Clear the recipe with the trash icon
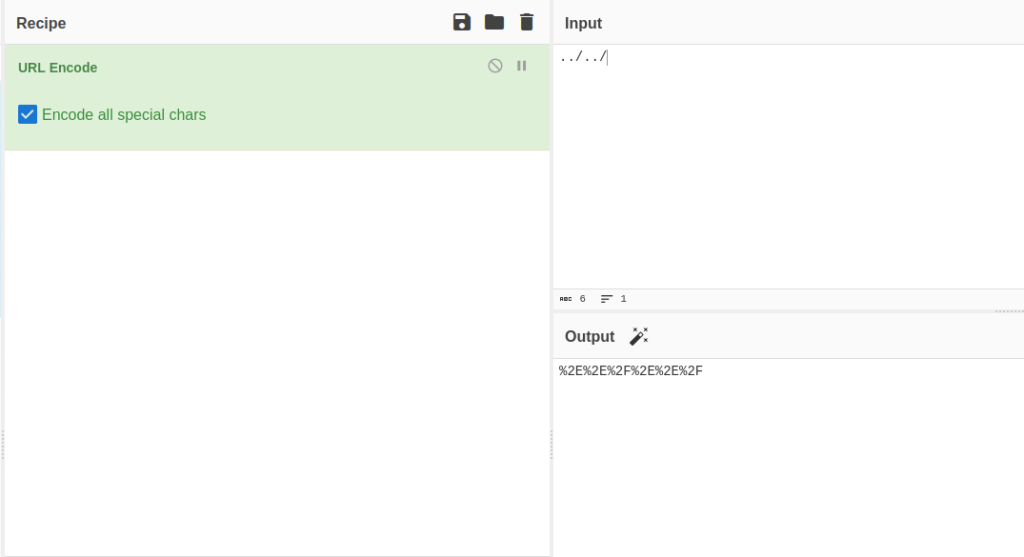 coord(526,22)
